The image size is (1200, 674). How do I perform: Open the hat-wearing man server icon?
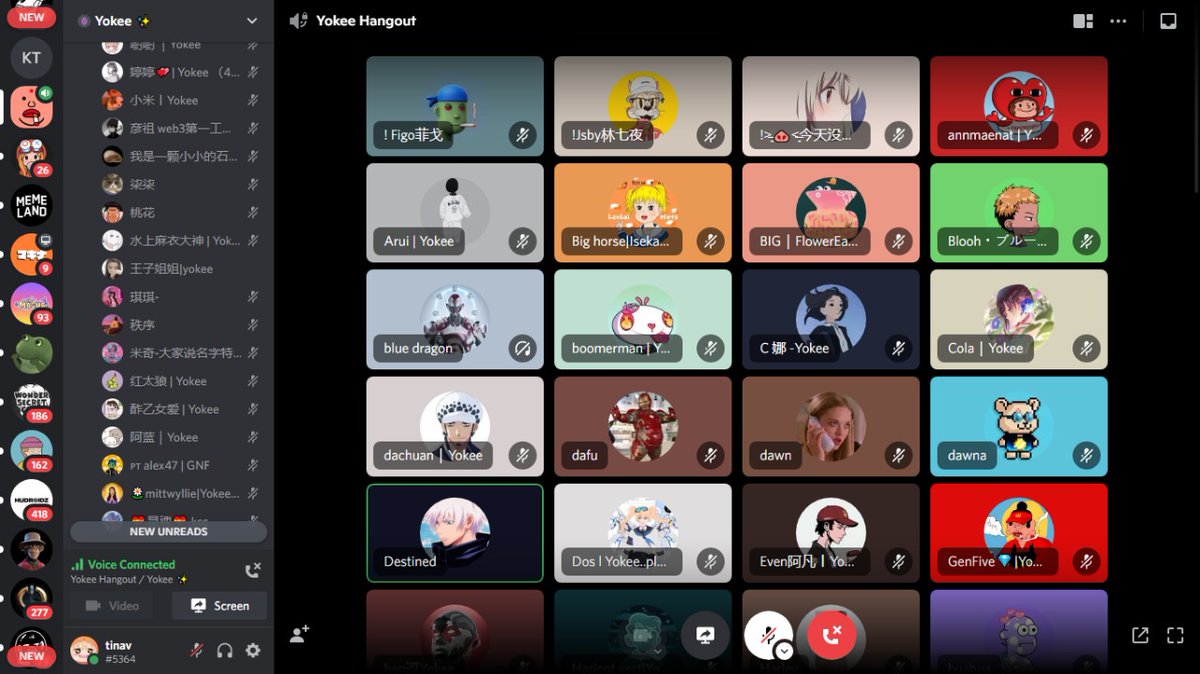pos(31,549)
